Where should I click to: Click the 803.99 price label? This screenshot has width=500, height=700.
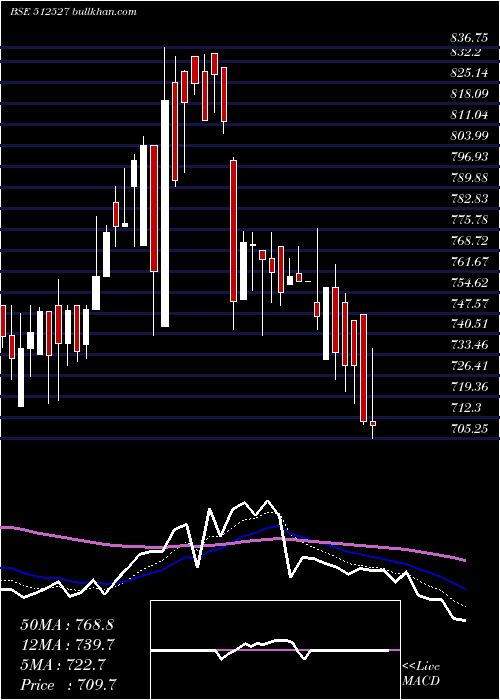point(469,136)
